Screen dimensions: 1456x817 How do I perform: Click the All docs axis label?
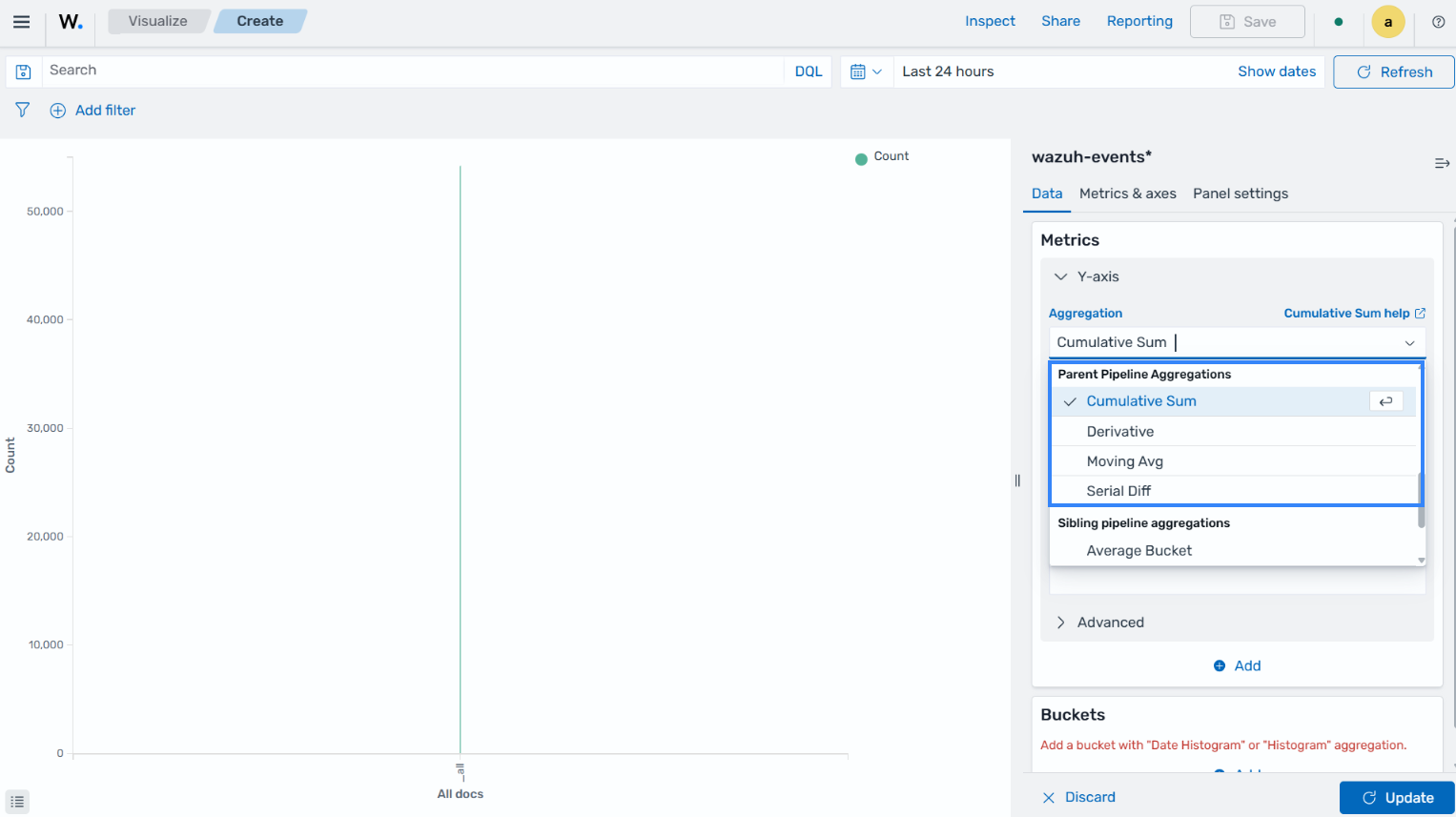pyautogui.click(x=461, y=794)
